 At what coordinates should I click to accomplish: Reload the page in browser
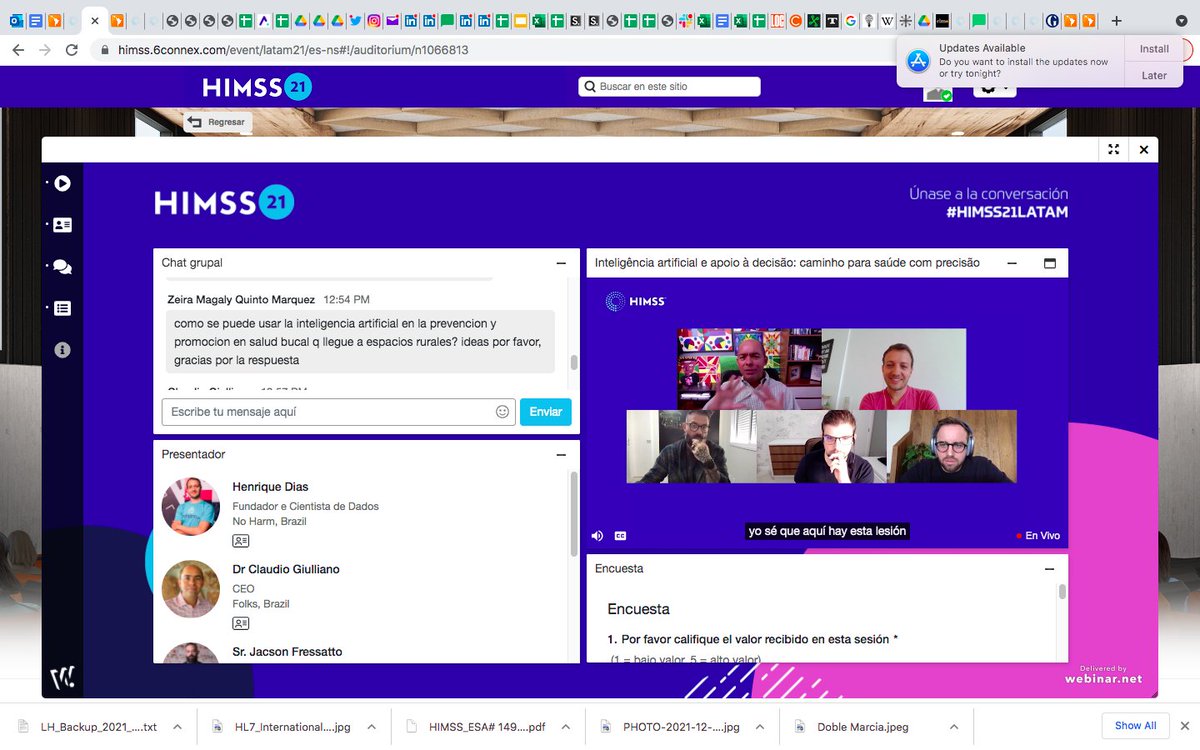[x=72, y=49]
